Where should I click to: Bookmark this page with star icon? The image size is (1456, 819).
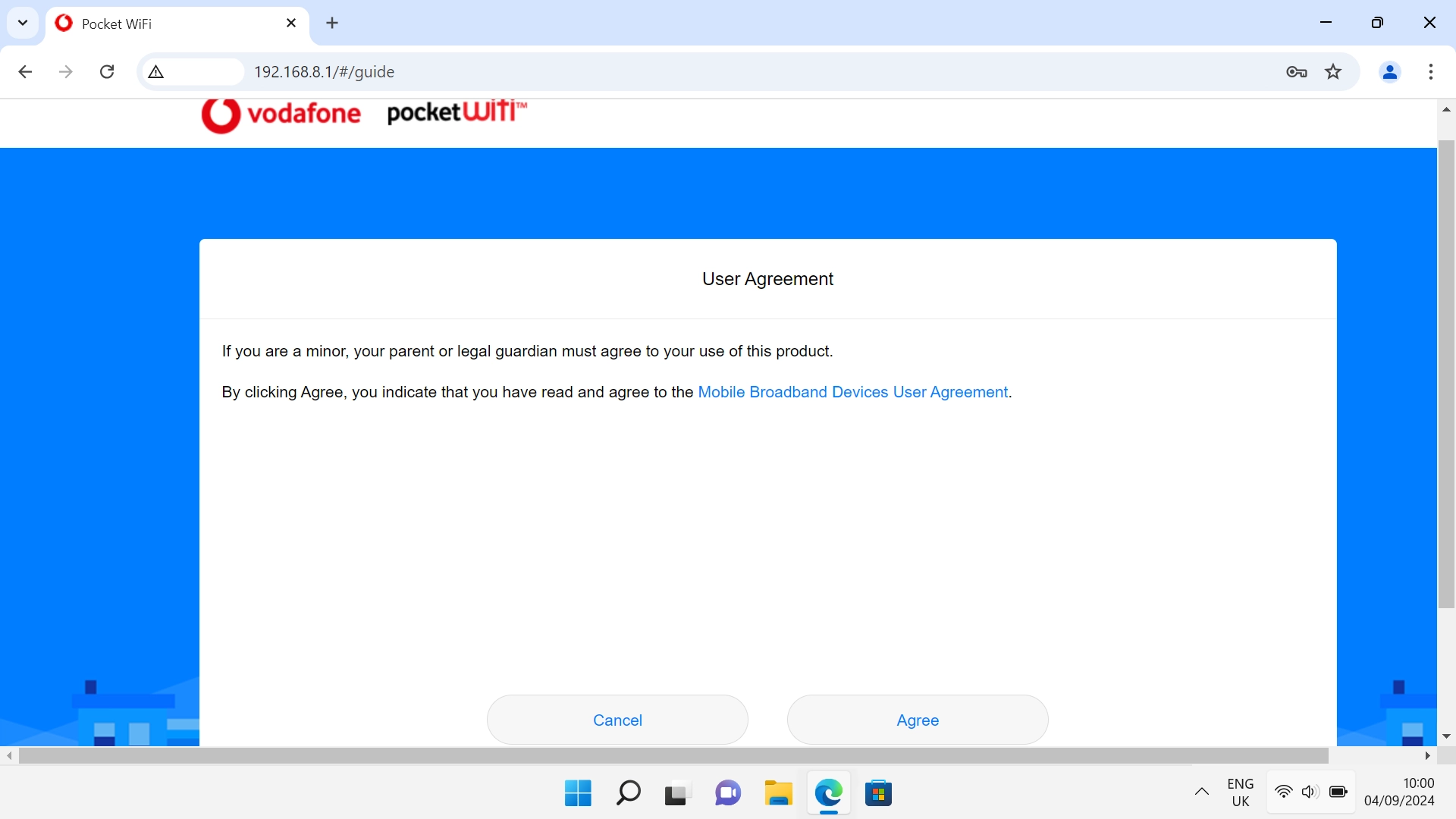pos(1333,72)
